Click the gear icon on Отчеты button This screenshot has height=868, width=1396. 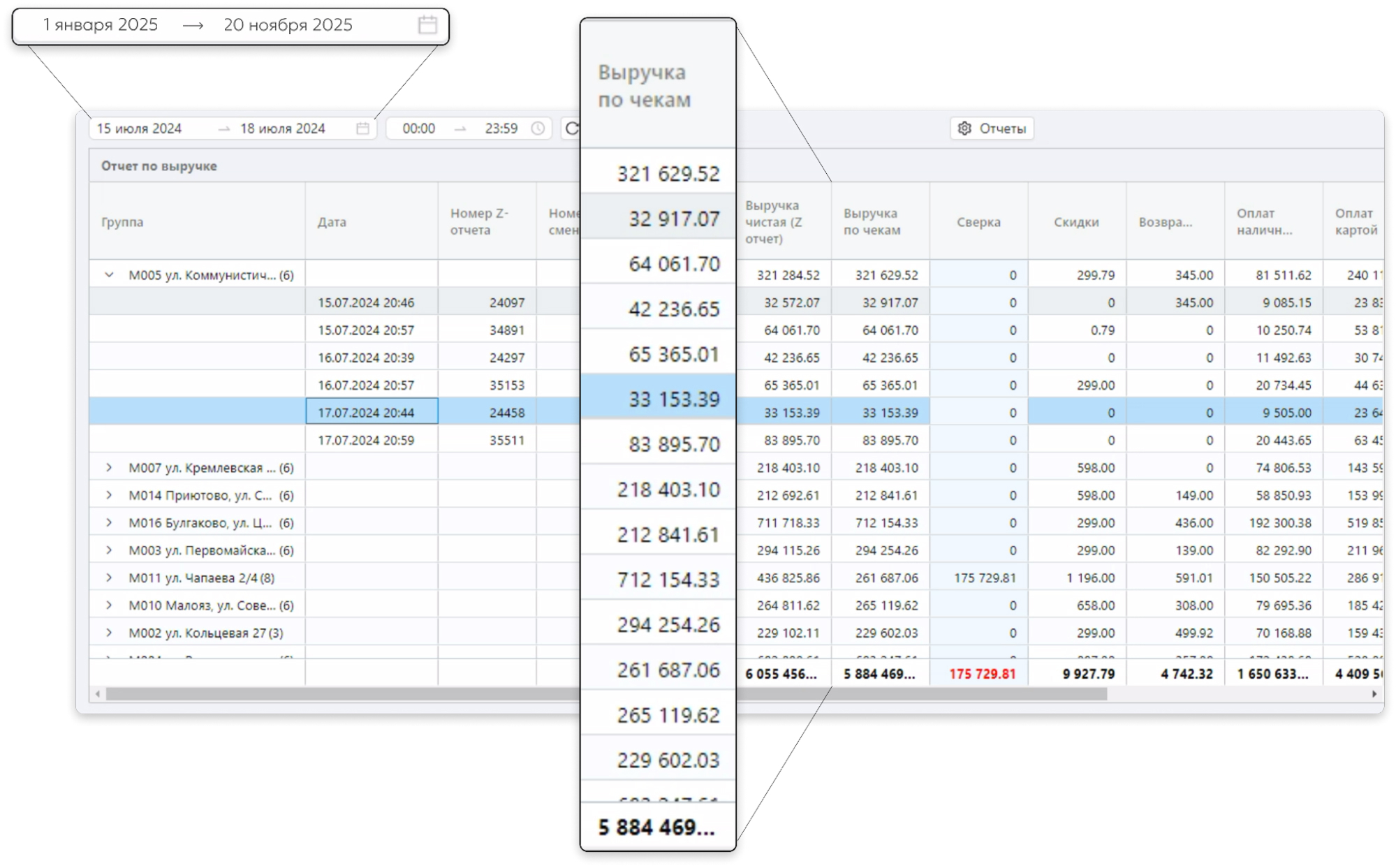(x=964, y=128)
